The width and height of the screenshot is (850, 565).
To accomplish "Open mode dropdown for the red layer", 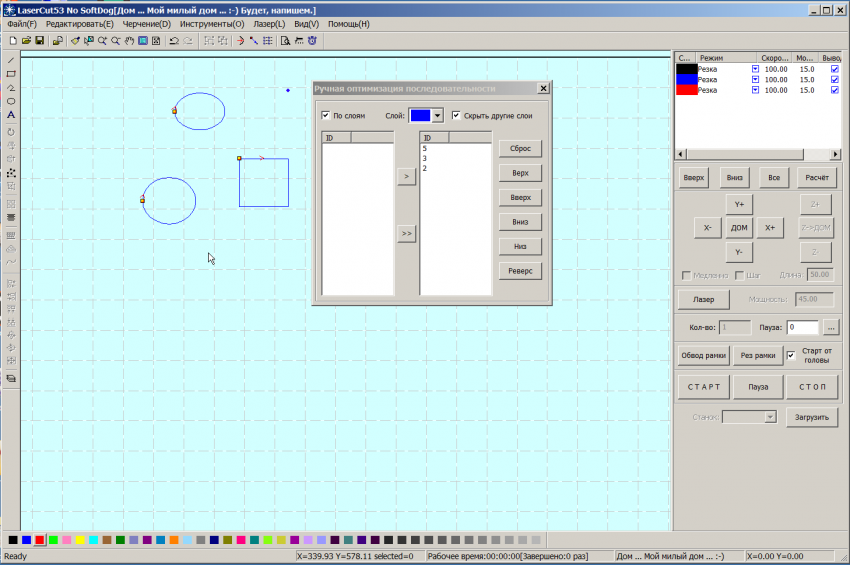I will (755, 90).
